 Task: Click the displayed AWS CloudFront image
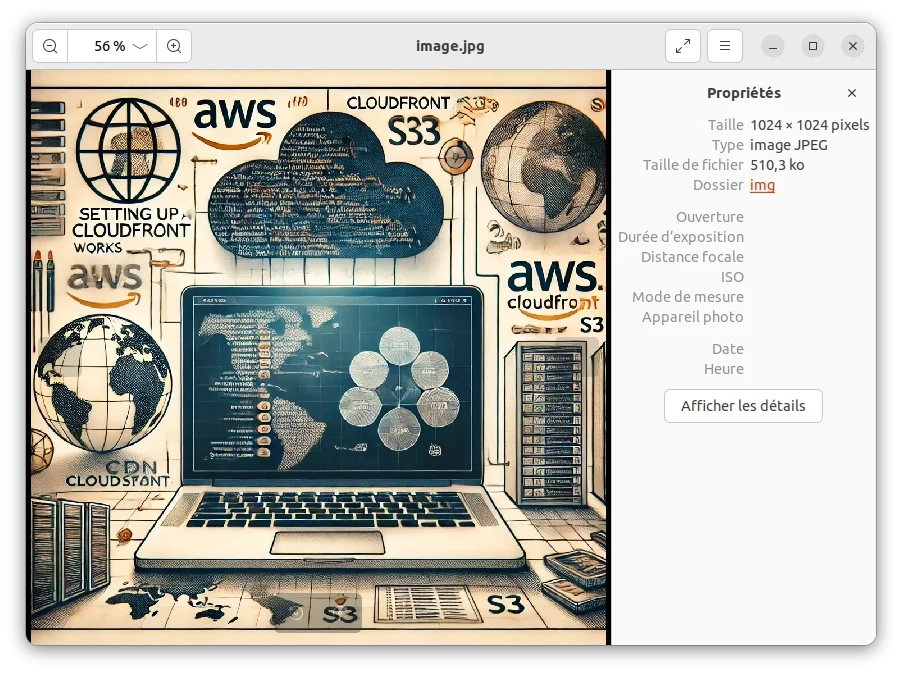(318, 357)
